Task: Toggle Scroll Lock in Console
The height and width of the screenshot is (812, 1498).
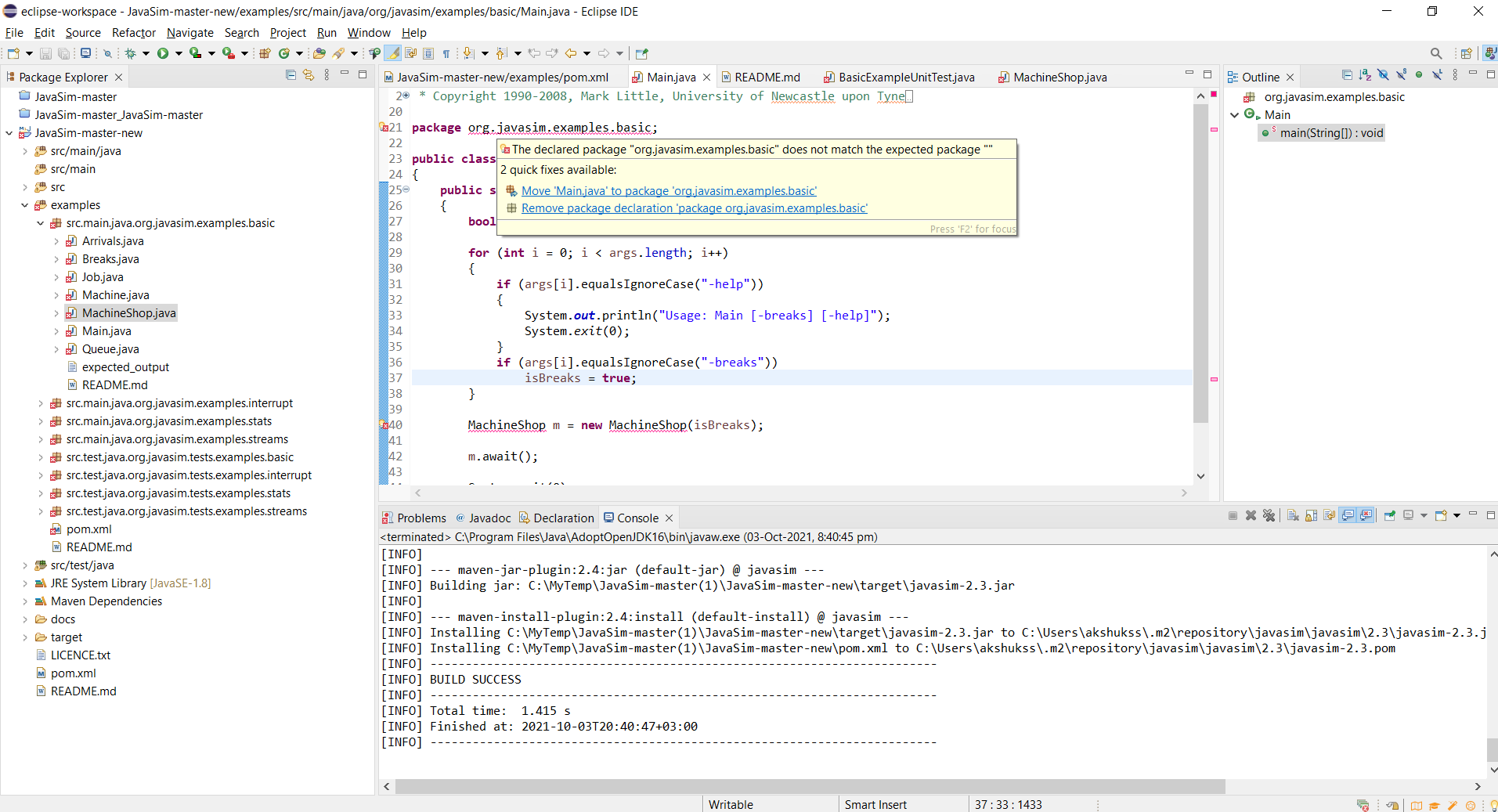Action: coord(1311,515)
